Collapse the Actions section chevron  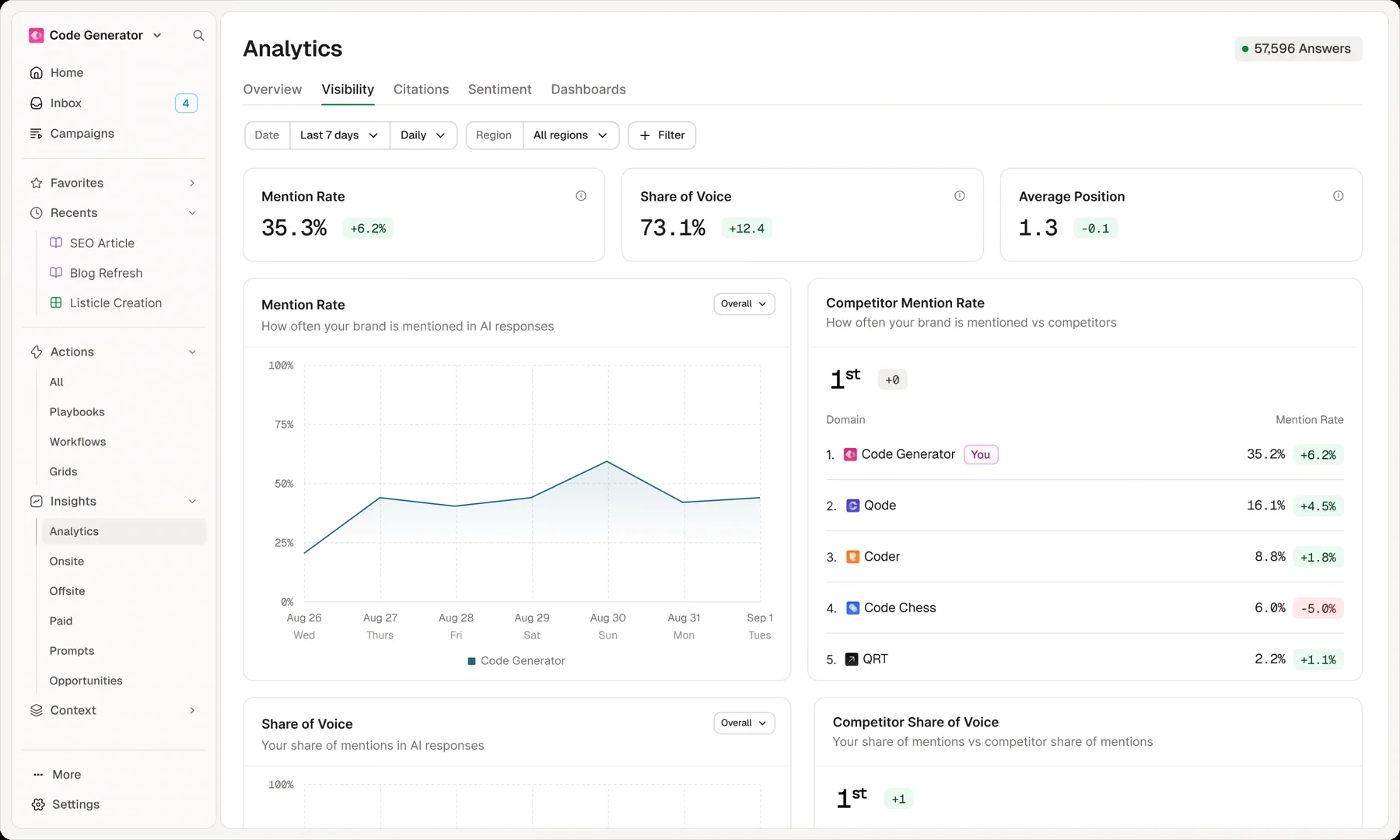point(192,352)
